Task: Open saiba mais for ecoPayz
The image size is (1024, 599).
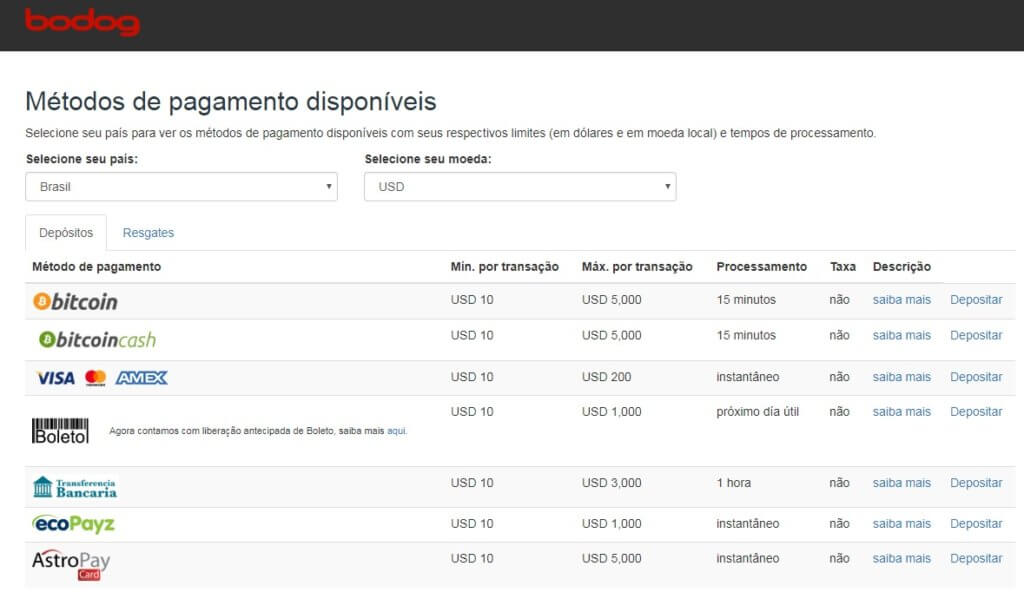Action: pyautogui.click(x=901, y=523)
